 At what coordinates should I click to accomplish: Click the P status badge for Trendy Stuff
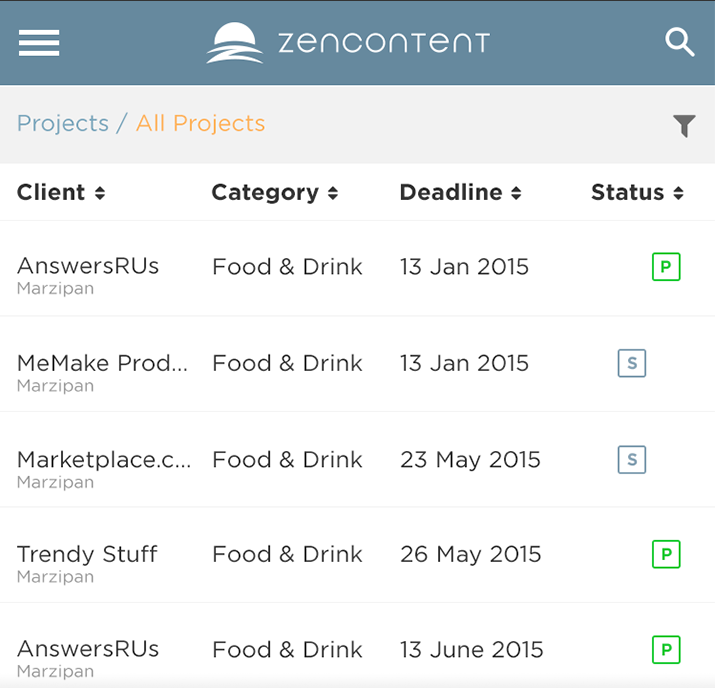666,554
